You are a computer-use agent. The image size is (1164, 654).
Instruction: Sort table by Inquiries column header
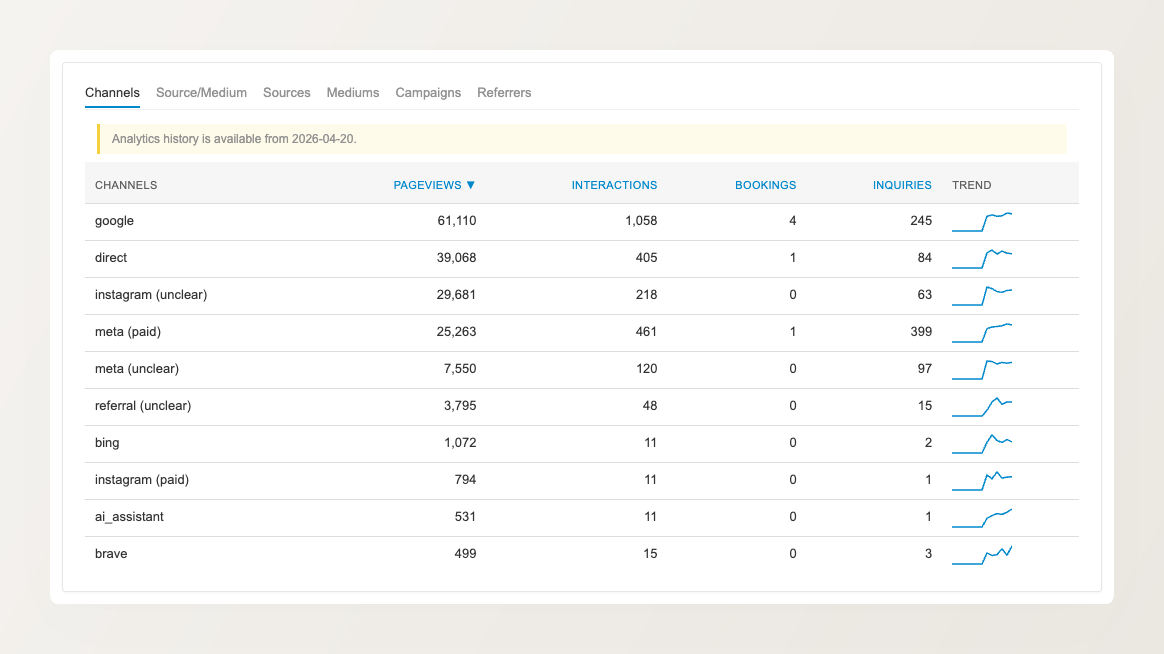click(x=902, y=185)
